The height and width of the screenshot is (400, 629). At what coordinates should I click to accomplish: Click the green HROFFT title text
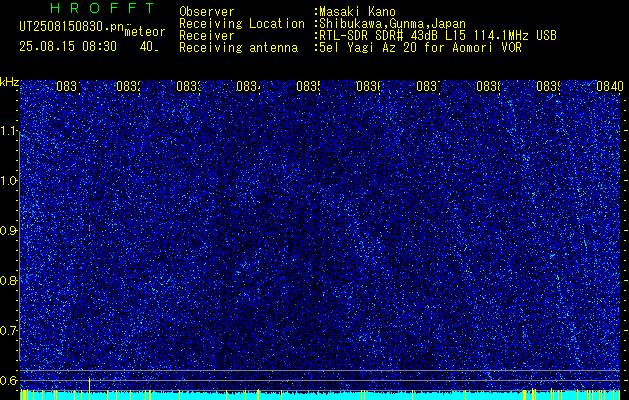point(102,8)
